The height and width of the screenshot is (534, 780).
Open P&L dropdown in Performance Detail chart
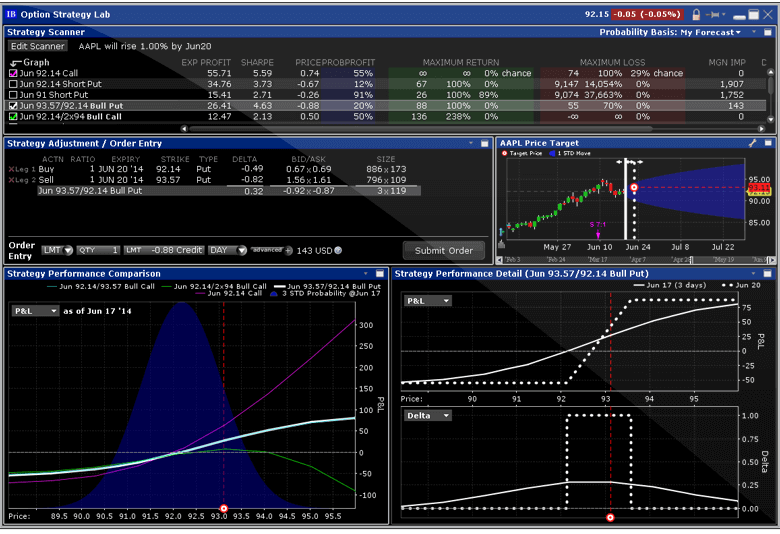(x=428, y=301)
